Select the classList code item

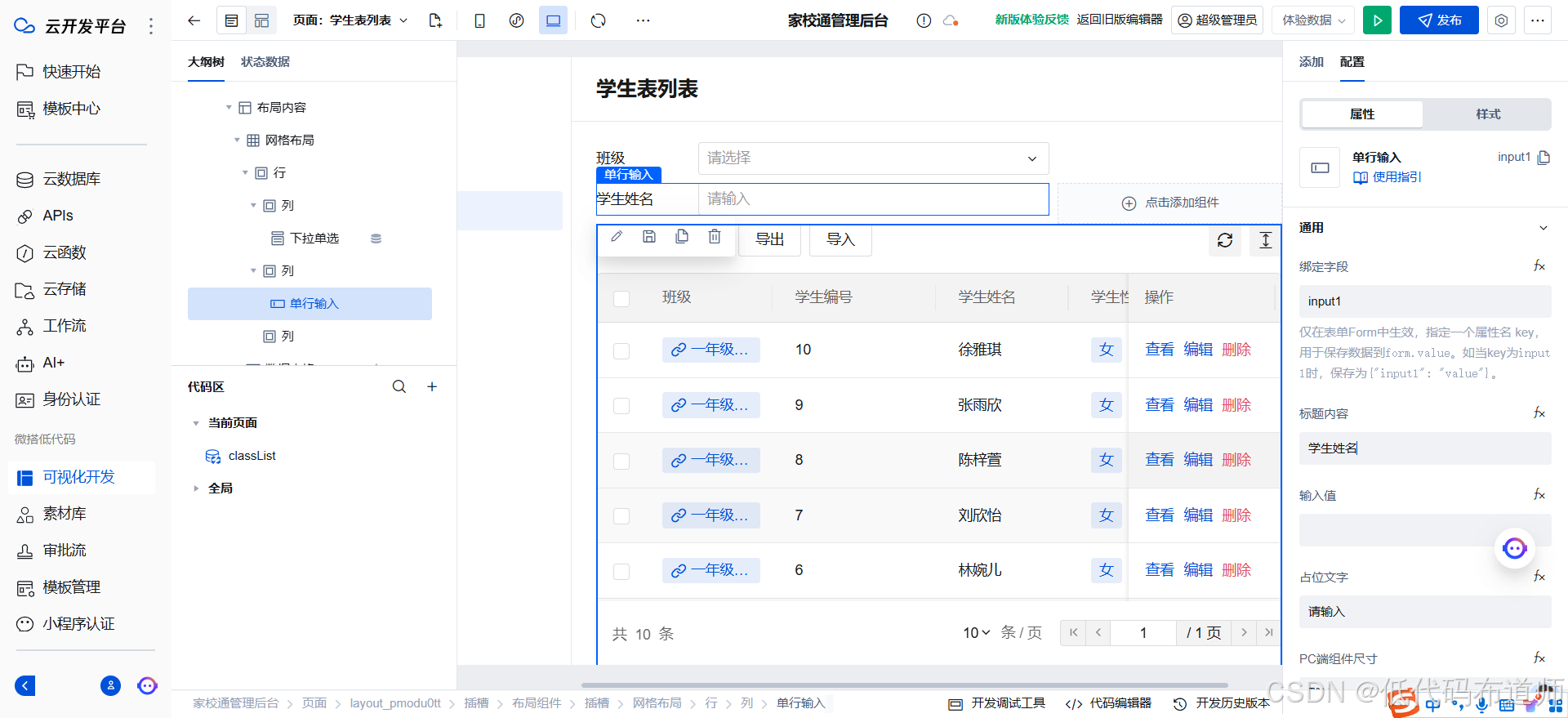tap(241, 456)
